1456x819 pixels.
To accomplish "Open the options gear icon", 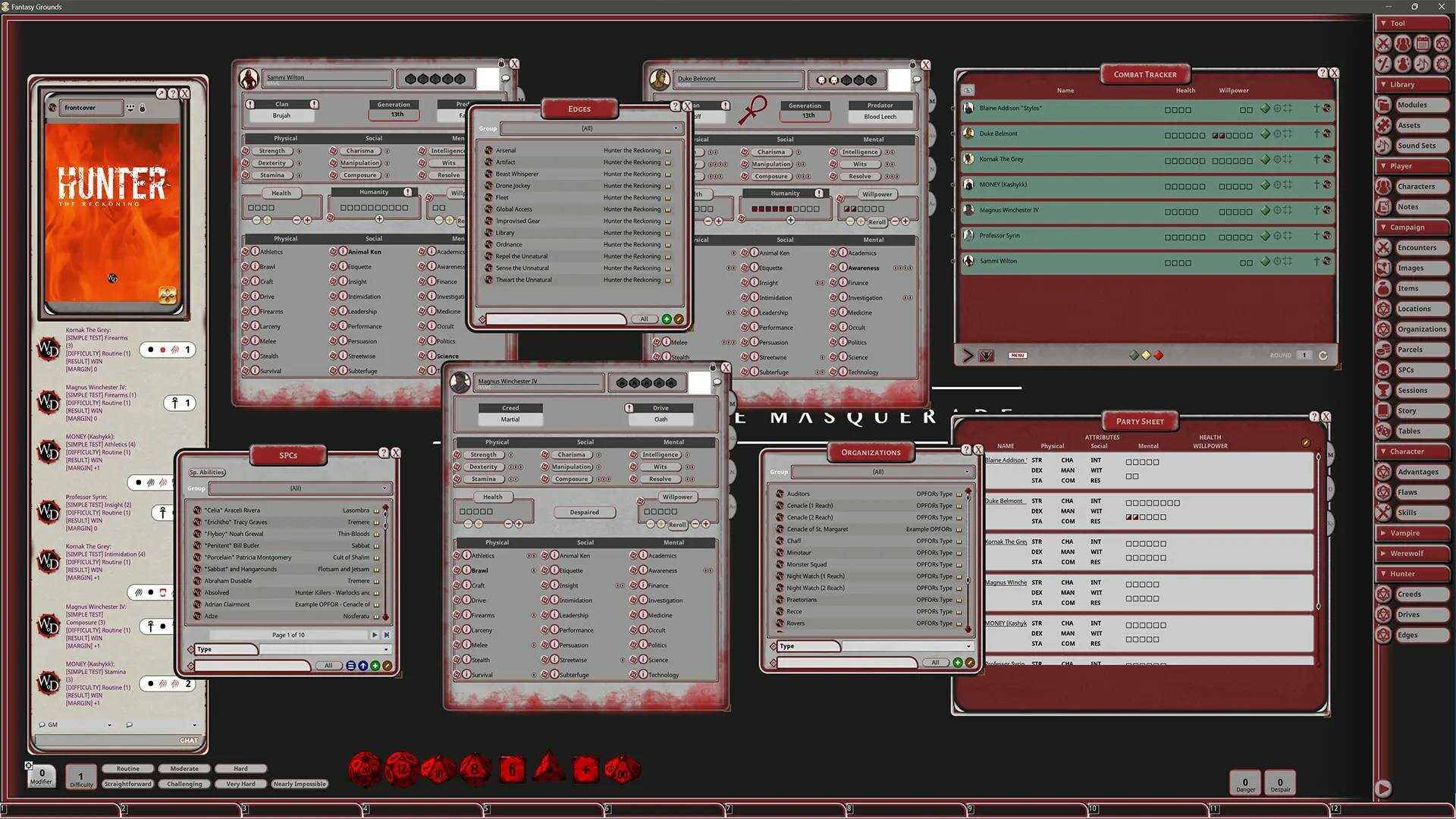I will (1442, 64).
